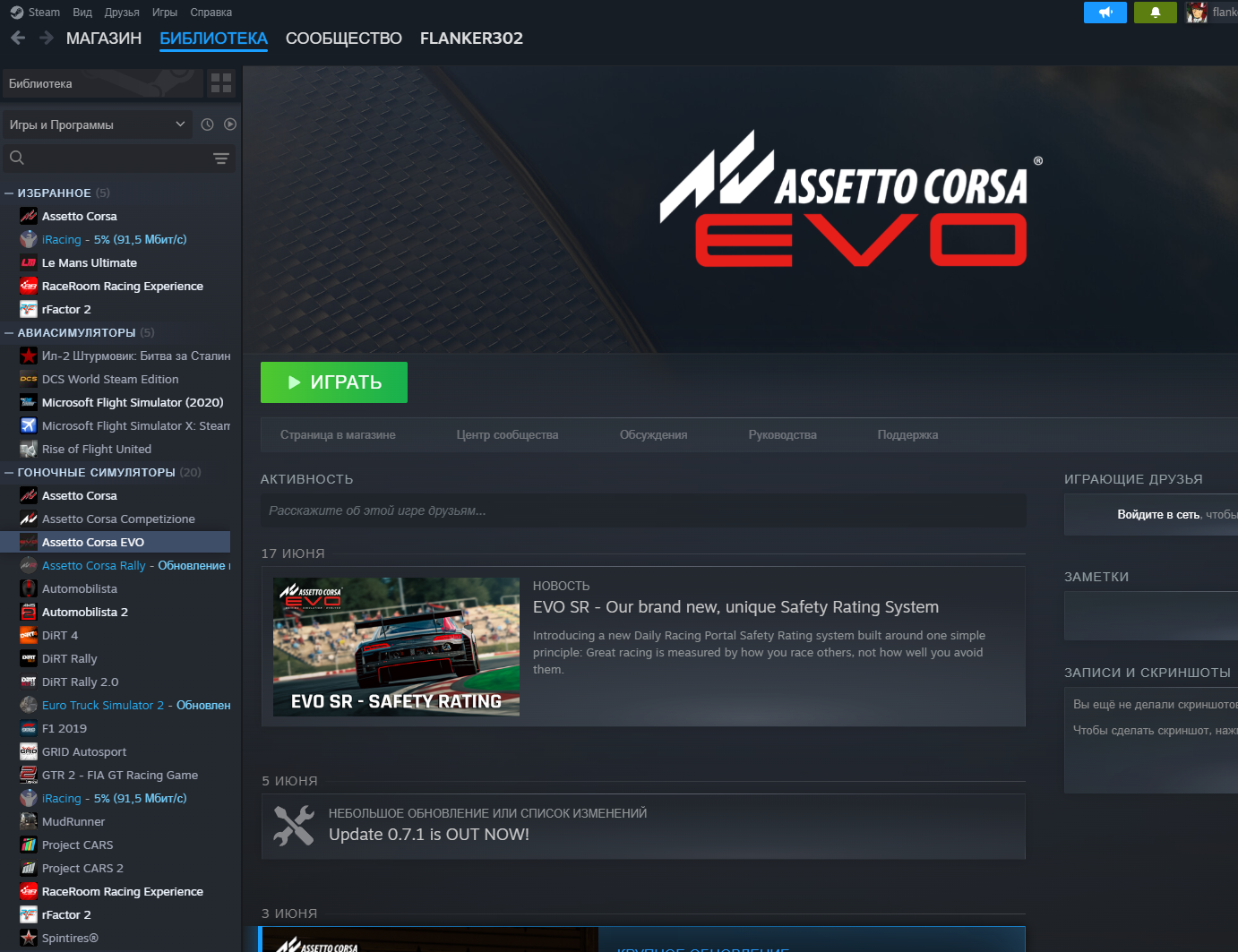This screenshot has width=1238, height=952.
Task: Click the Project CARS 2 icon
Action: tap(29, 868)
